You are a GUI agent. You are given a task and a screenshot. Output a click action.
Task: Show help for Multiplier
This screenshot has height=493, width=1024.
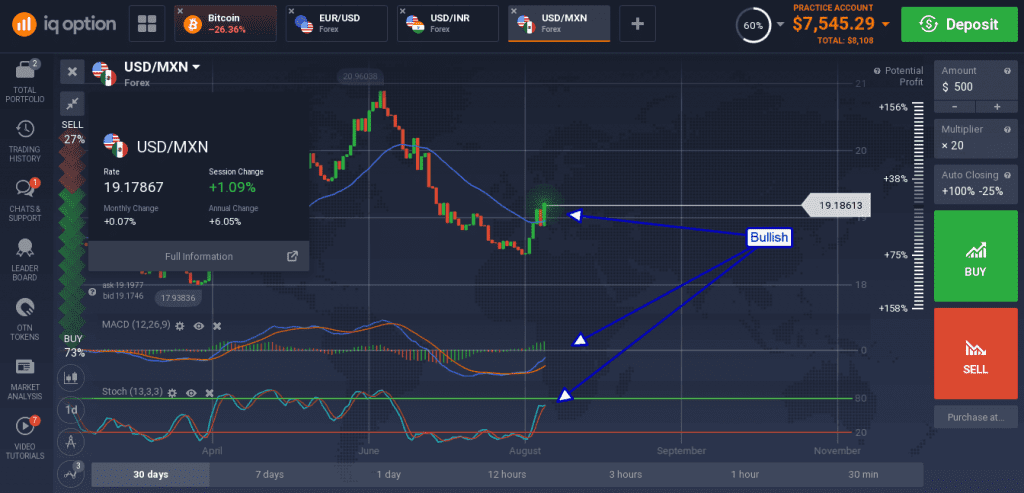tap(1007, 129)
